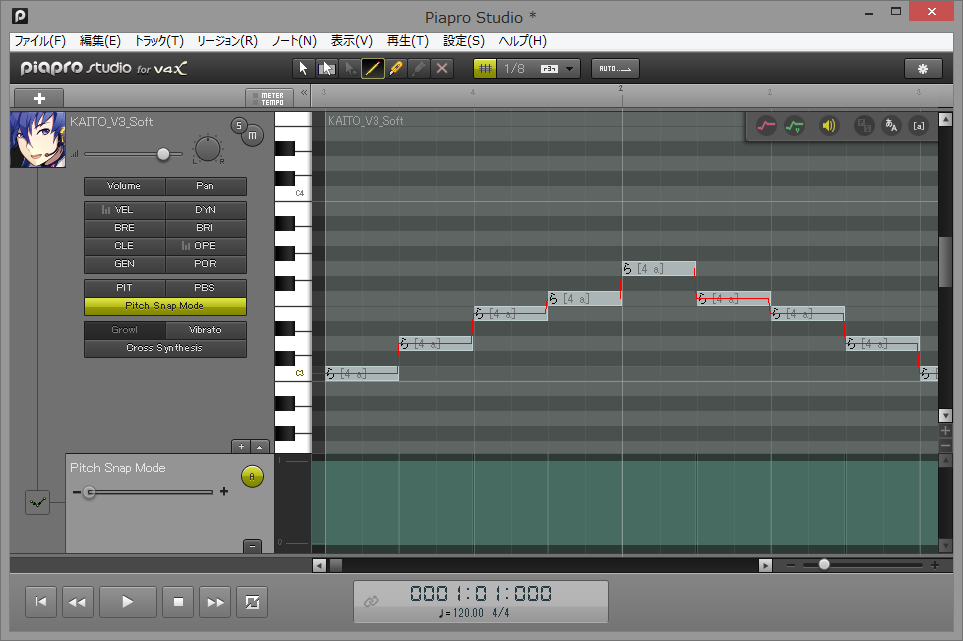The height and width of the screenshot is (641, 963).
Task: Pick the pencil draw tool
Action: [373, 68]
